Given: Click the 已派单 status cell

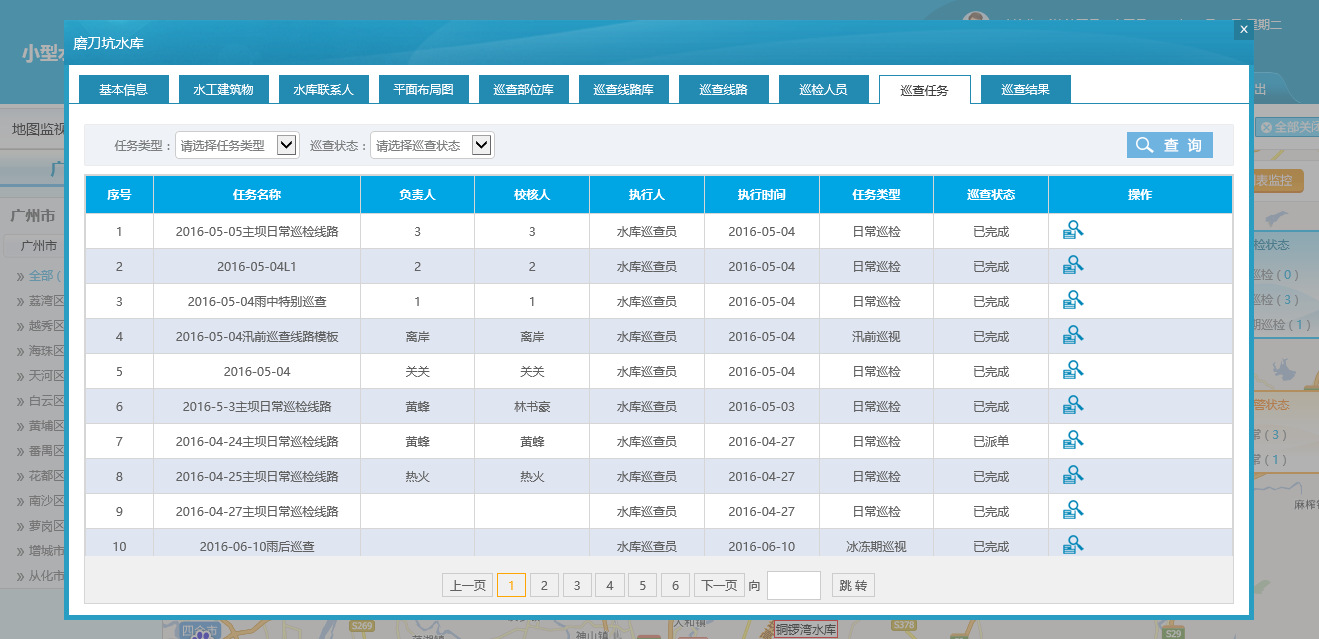Looking at the screenshot, I should tap(991, 441).
